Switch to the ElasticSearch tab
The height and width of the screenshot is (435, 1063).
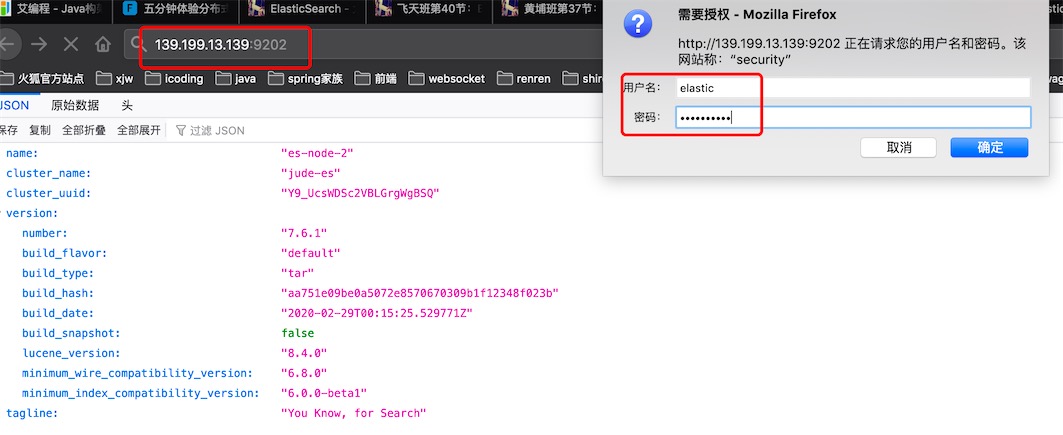coord(303,10)
